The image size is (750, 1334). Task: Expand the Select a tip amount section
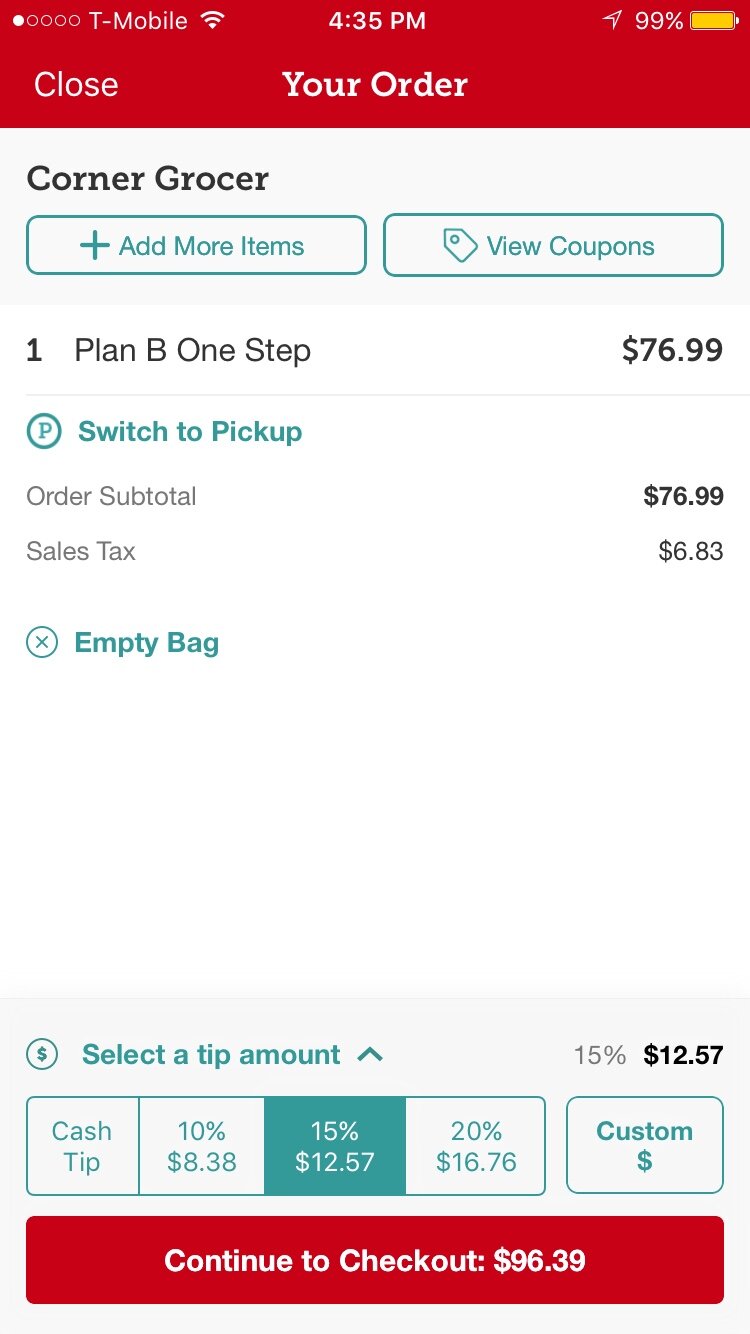(x=213, y=1053)
